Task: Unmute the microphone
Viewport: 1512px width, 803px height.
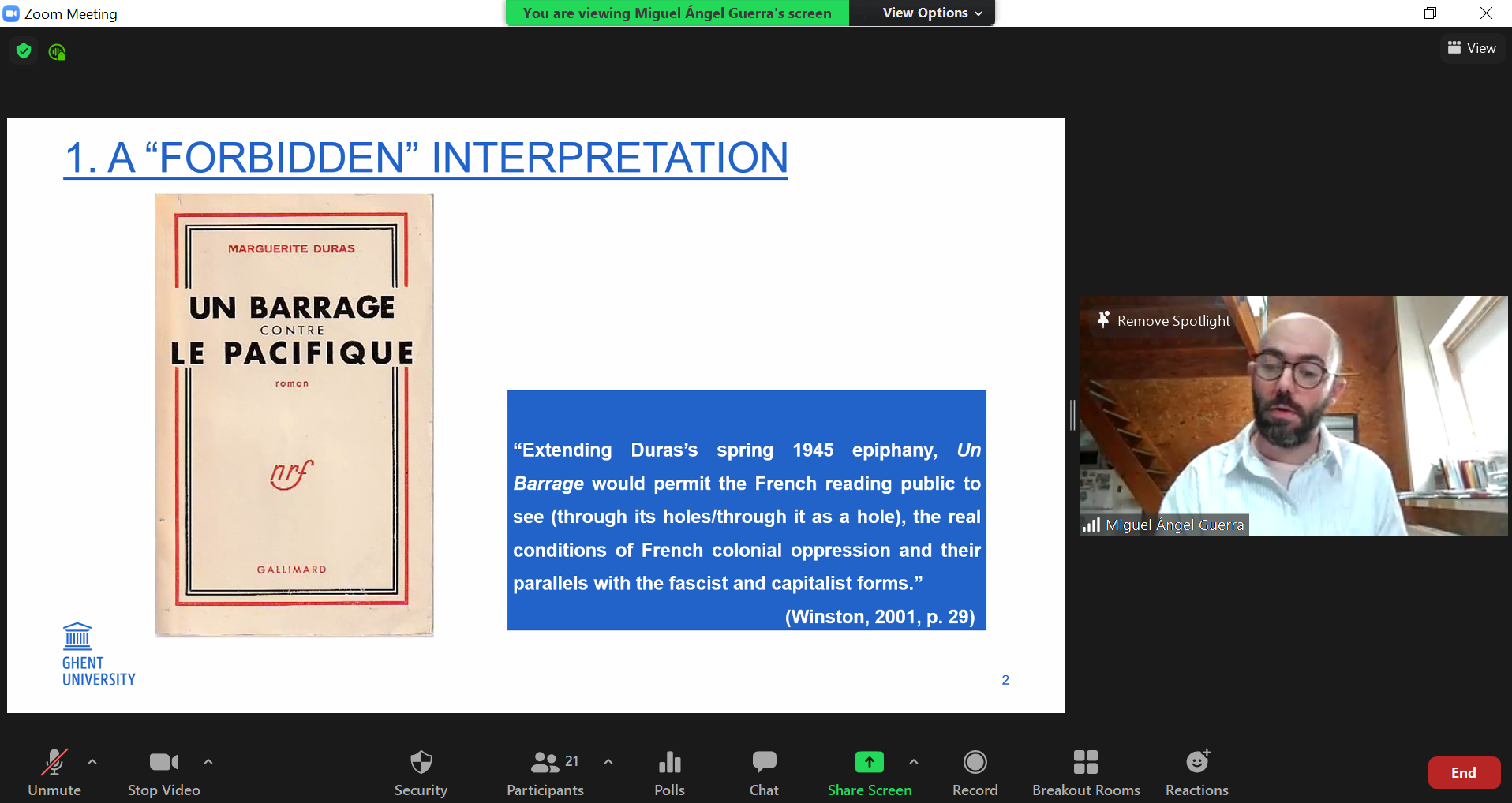Action: click(x=54, y=773)
